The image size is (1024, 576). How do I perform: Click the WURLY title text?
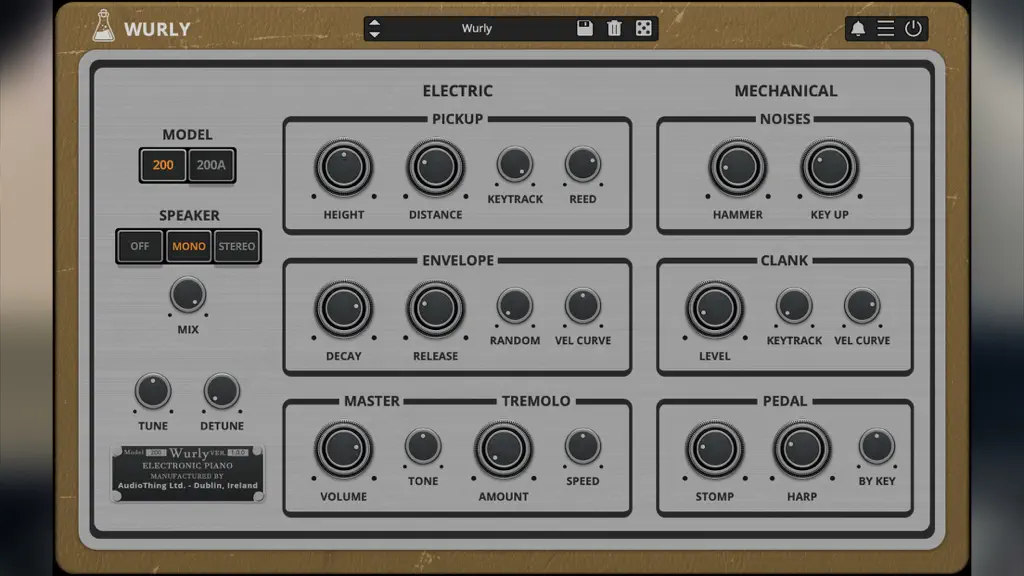(x=157, y=29)
